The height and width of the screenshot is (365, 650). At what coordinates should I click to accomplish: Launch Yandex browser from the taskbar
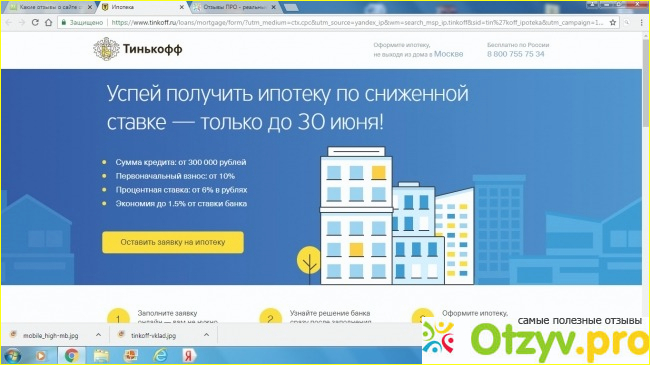(189, 356)
